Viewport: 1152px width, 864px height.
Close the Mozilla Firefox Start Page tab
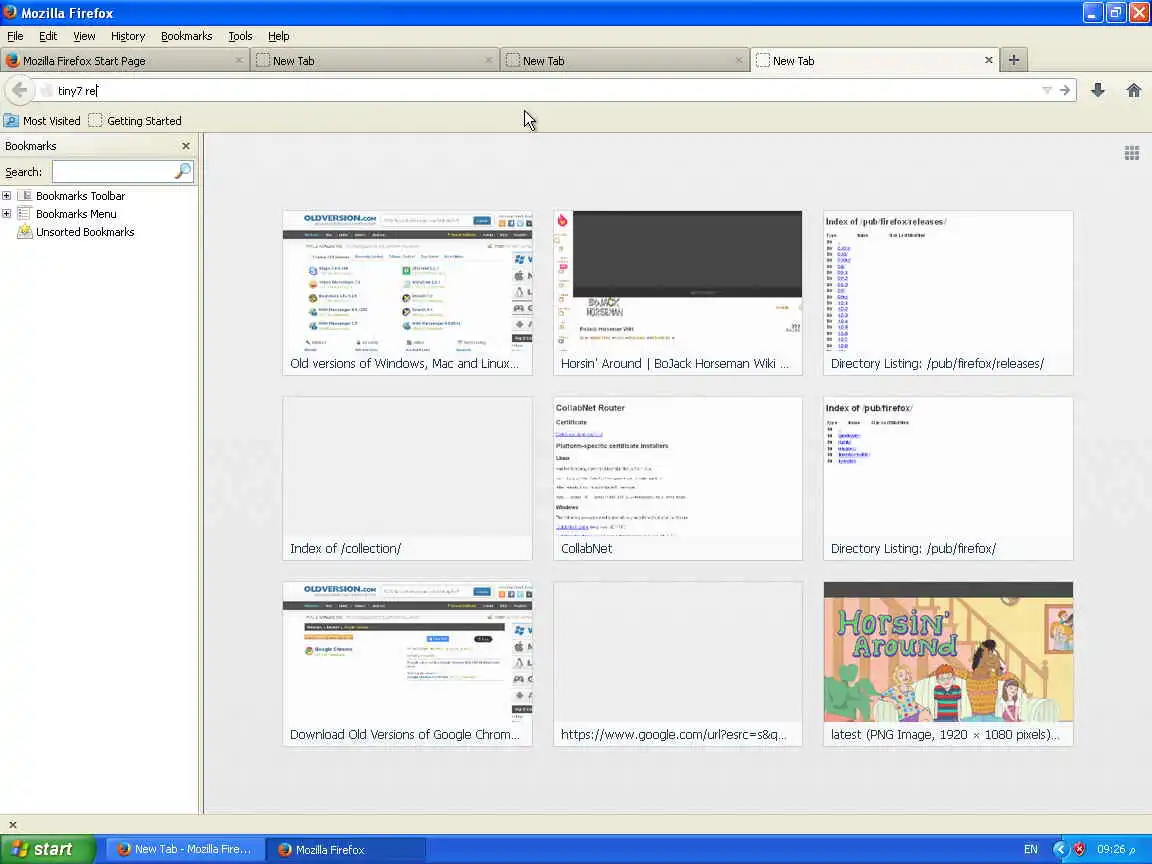239,60
